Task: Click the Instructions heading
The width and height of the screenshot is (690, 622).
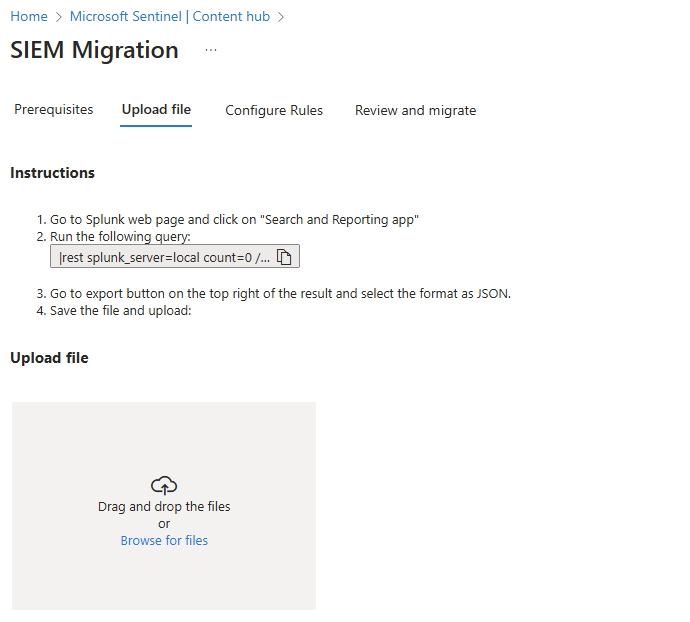Action: [52, 173]
